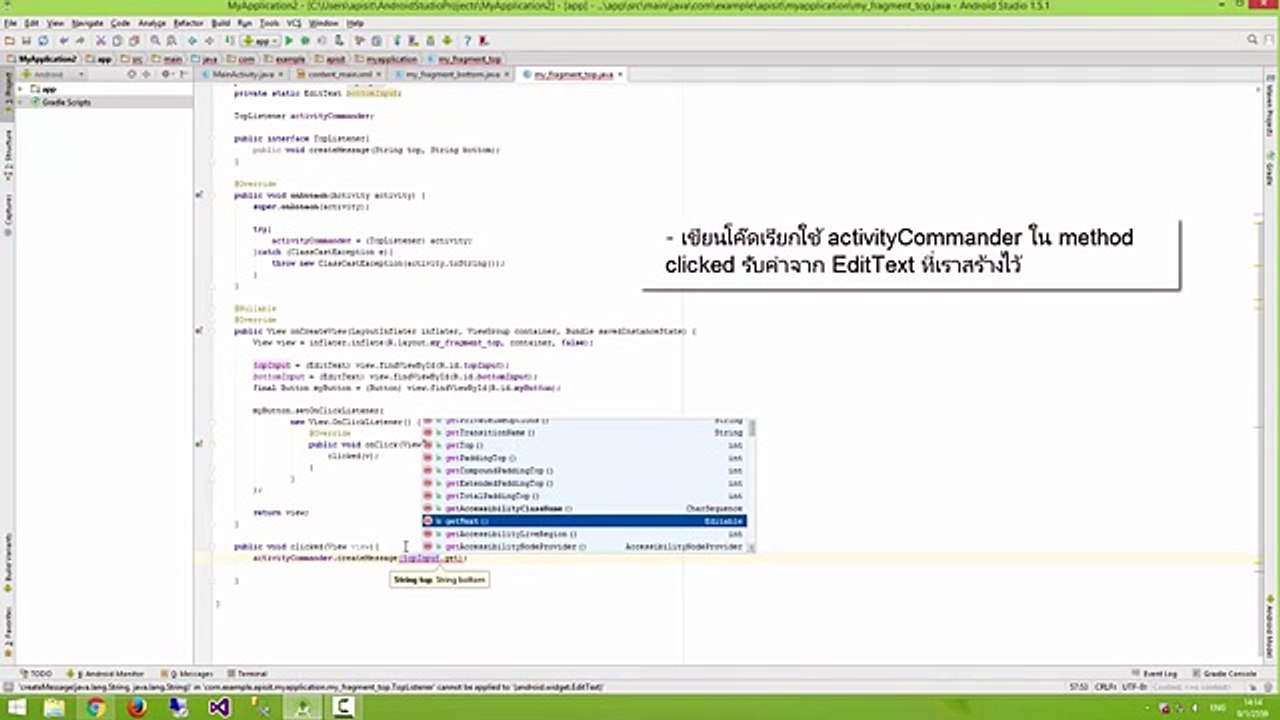Select Gradle Scripts in project tree
This screenshot has width=1280, height=720.
pyautogui.click(x=66, y=102)
